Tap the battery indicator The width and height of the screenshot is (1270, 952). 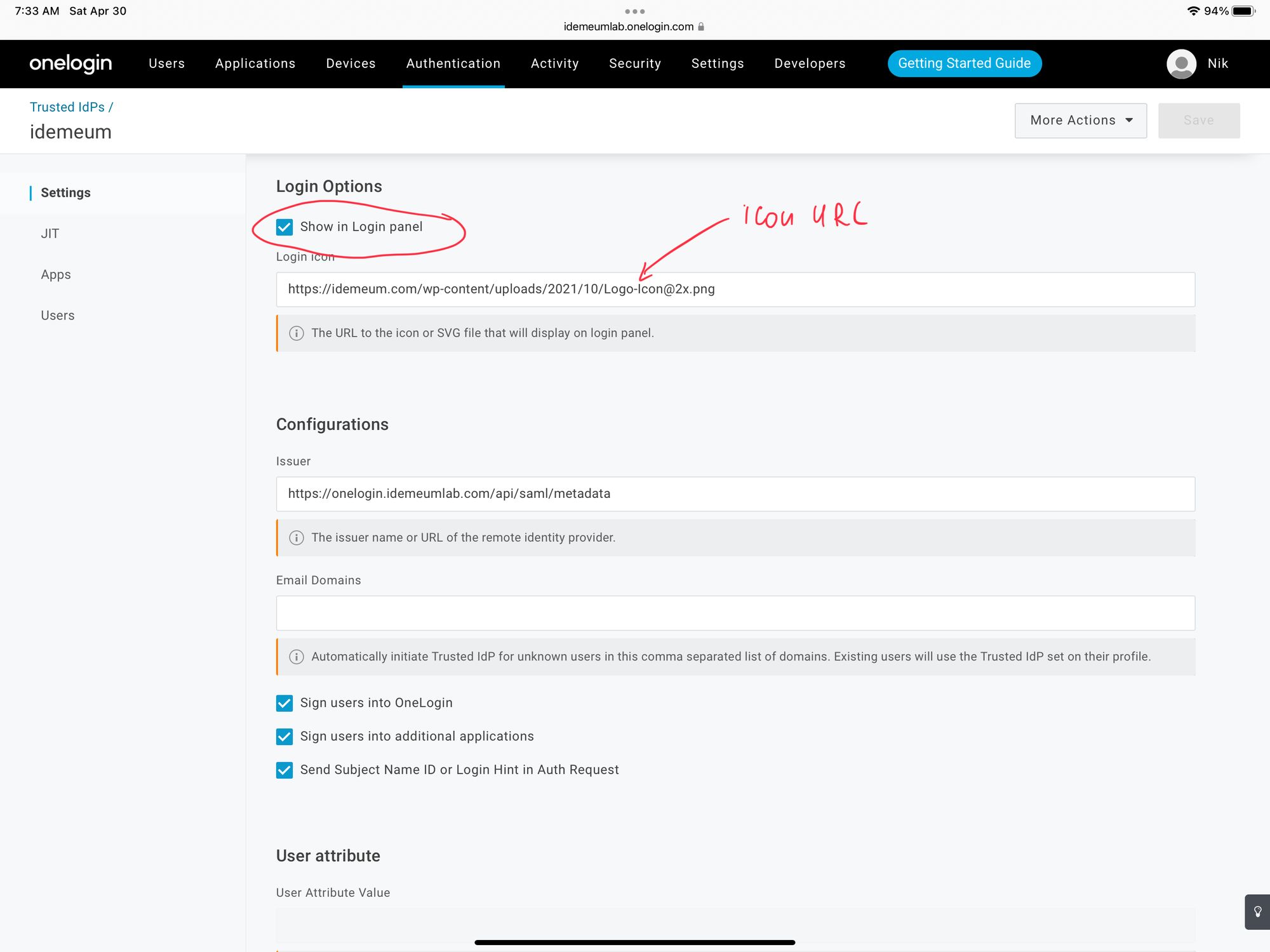(x=1243, y=11)
